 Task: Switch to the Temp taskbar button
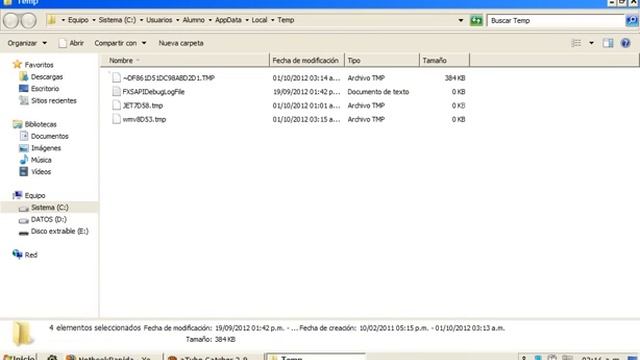pyautogui.click(x=315, y=357)
